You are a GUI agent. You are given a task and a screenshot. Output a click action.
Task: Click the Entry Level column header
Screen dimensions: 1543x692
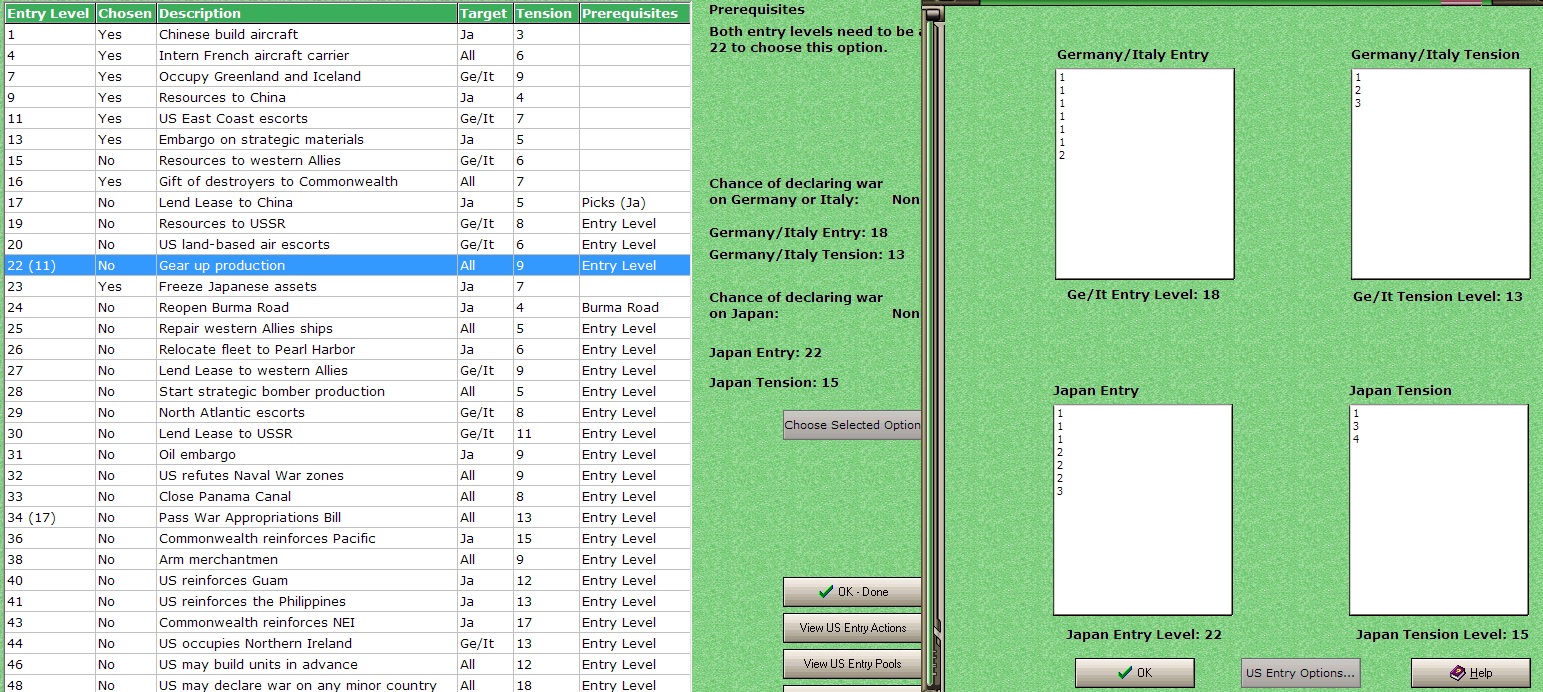(50, 13)
